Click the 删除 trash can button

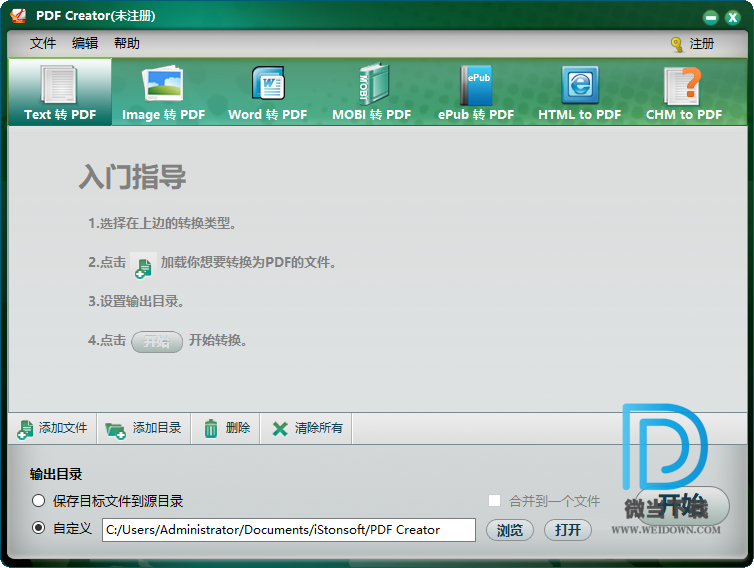tap(226, 428)
